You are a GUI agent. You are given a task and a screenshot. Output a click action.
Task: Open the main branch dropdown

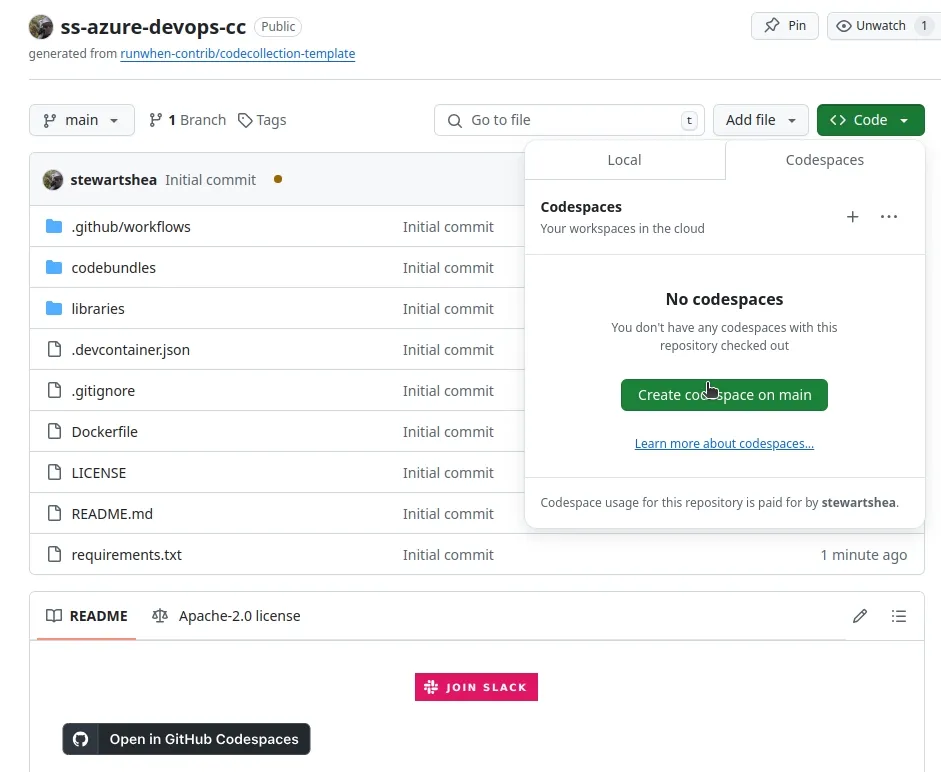(81, 119)
